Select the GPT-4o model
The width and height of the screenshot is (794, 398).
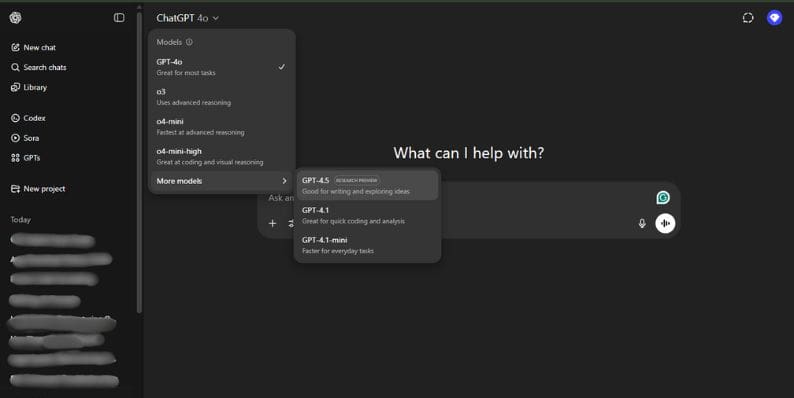[221, 67]
